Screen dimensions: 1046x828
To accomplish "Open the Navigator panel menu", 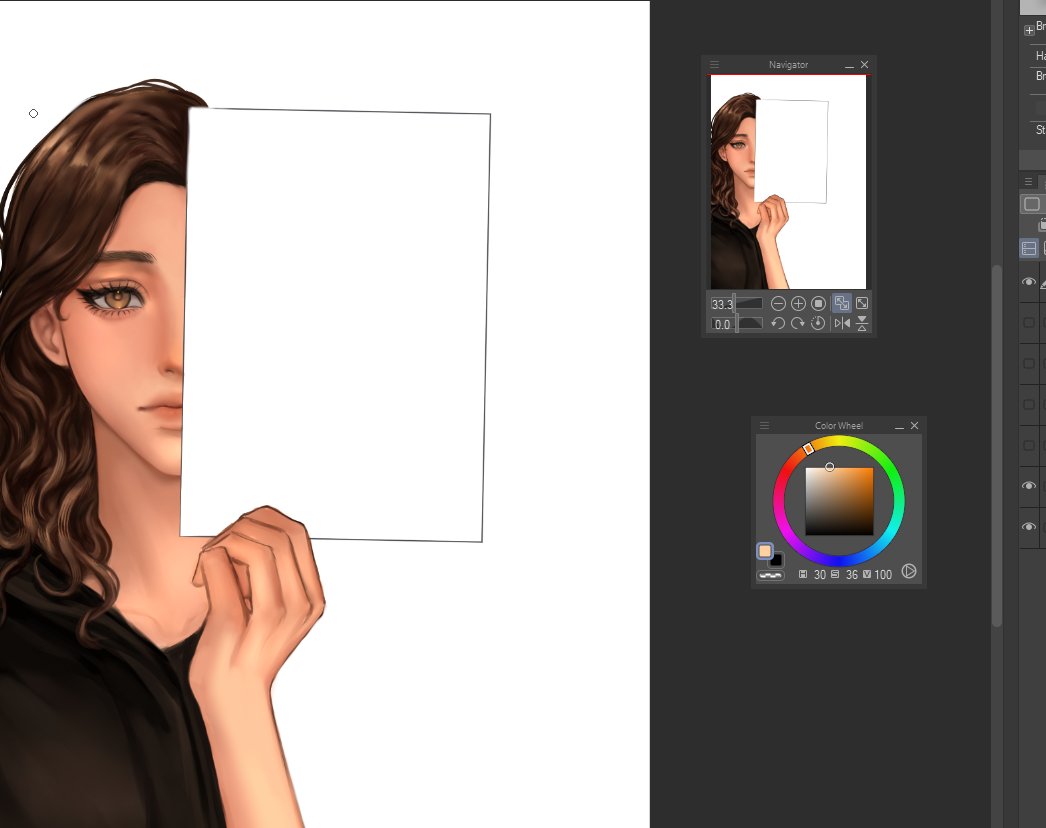I will click(714, 65).
